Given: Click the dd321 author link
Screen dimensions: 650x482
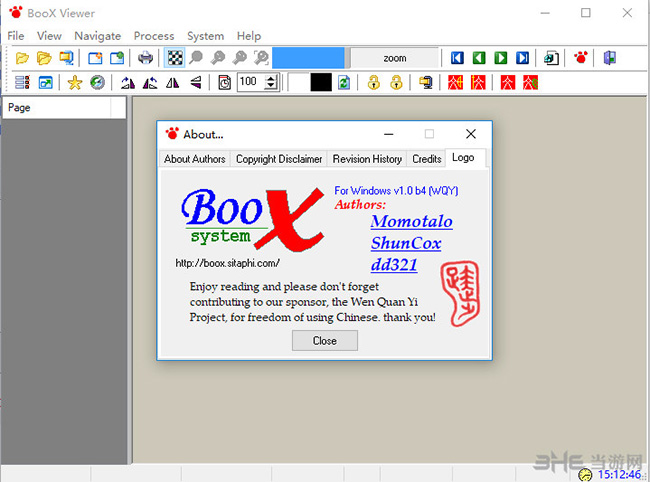Looking at the screenshot, I should click(x=394, y=264).
